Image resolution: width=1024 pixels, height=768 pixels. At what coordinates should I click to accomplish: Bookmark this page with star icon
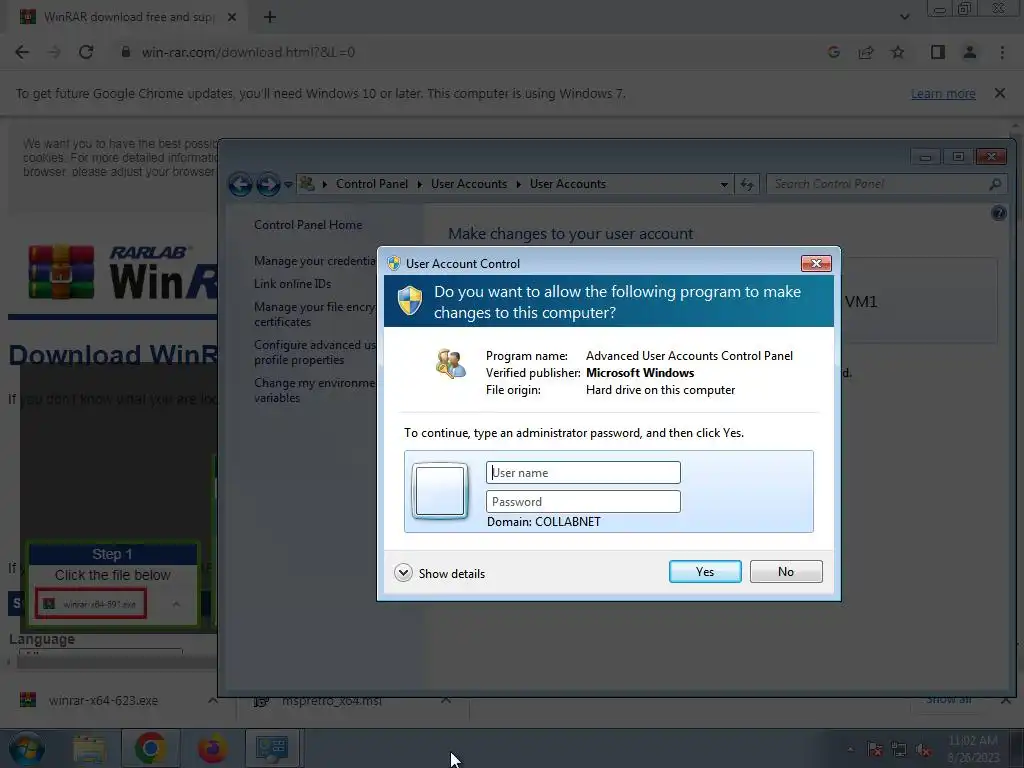pos(898,52)
